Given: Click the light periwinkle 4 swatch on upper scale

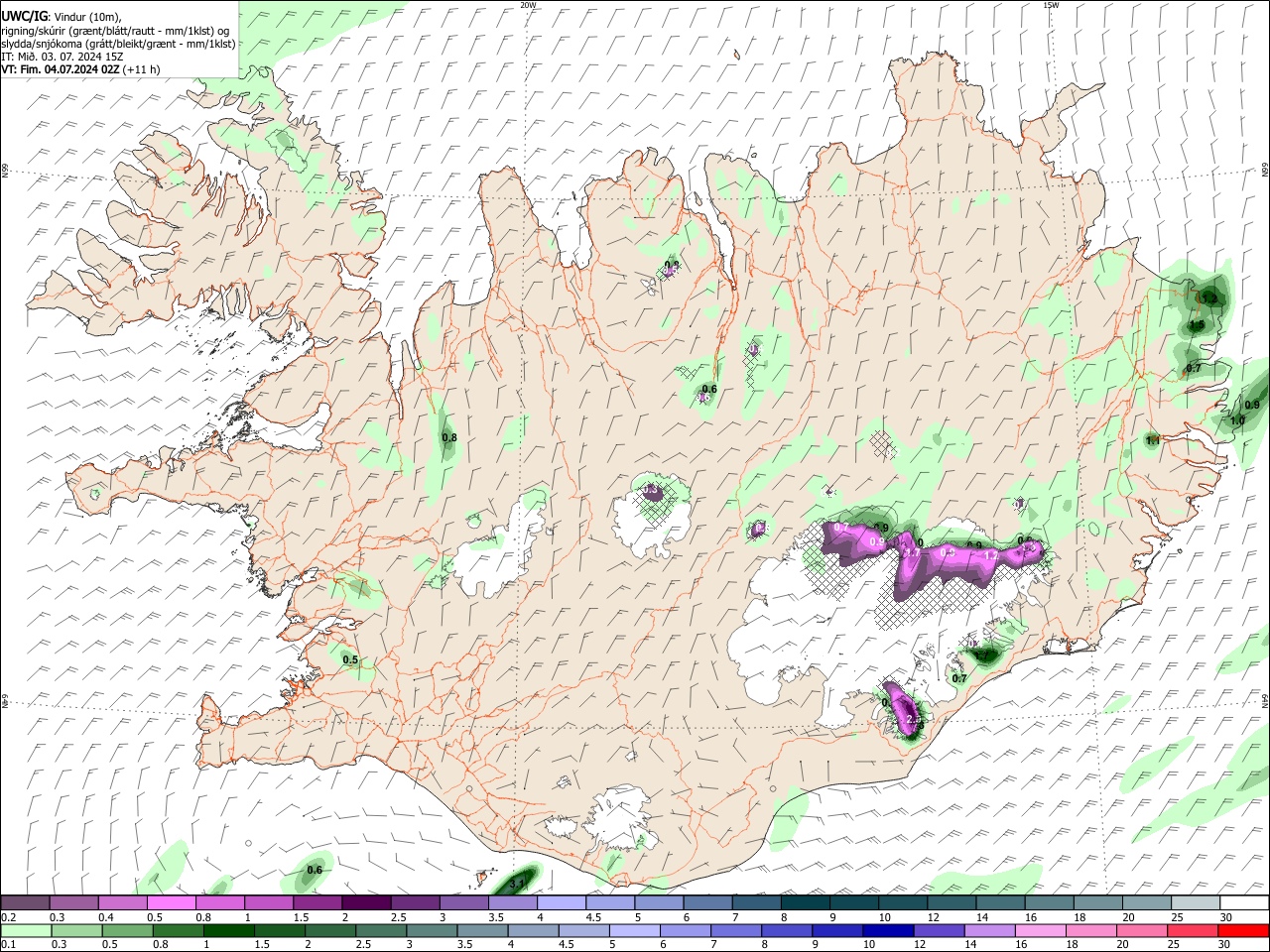Looking at the screenshot, I should pyautogui.click(x=560, y=903).
